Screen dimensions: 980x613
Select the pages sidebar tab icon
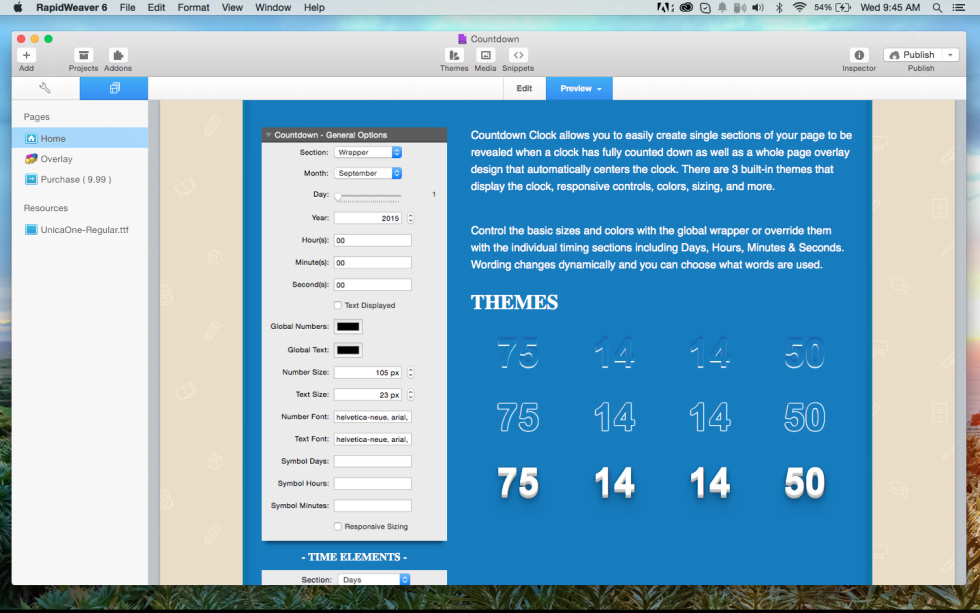[114, 88]
